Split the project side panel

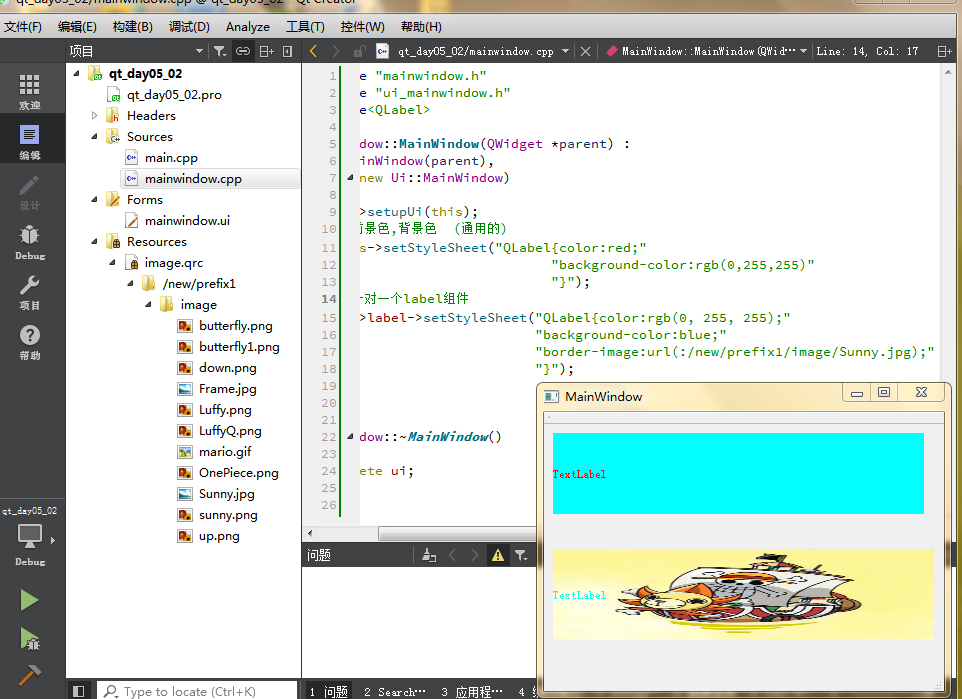[x=266, y=52]
